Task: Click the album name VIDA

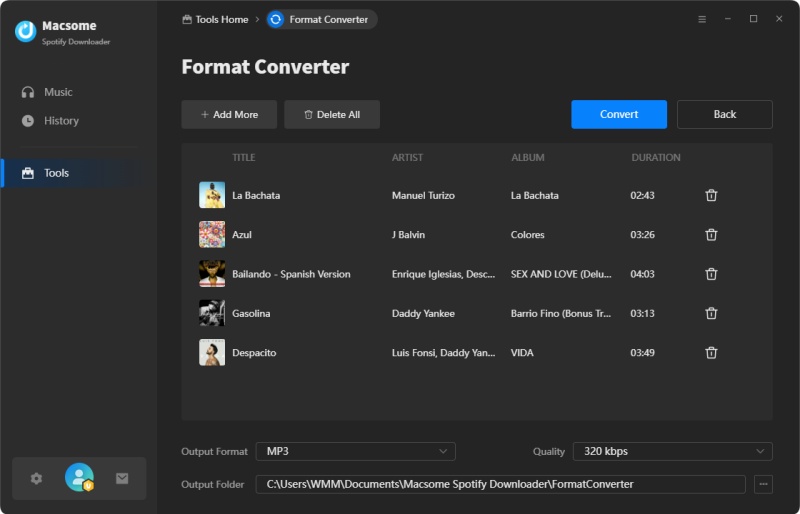Action: (522, 353)
